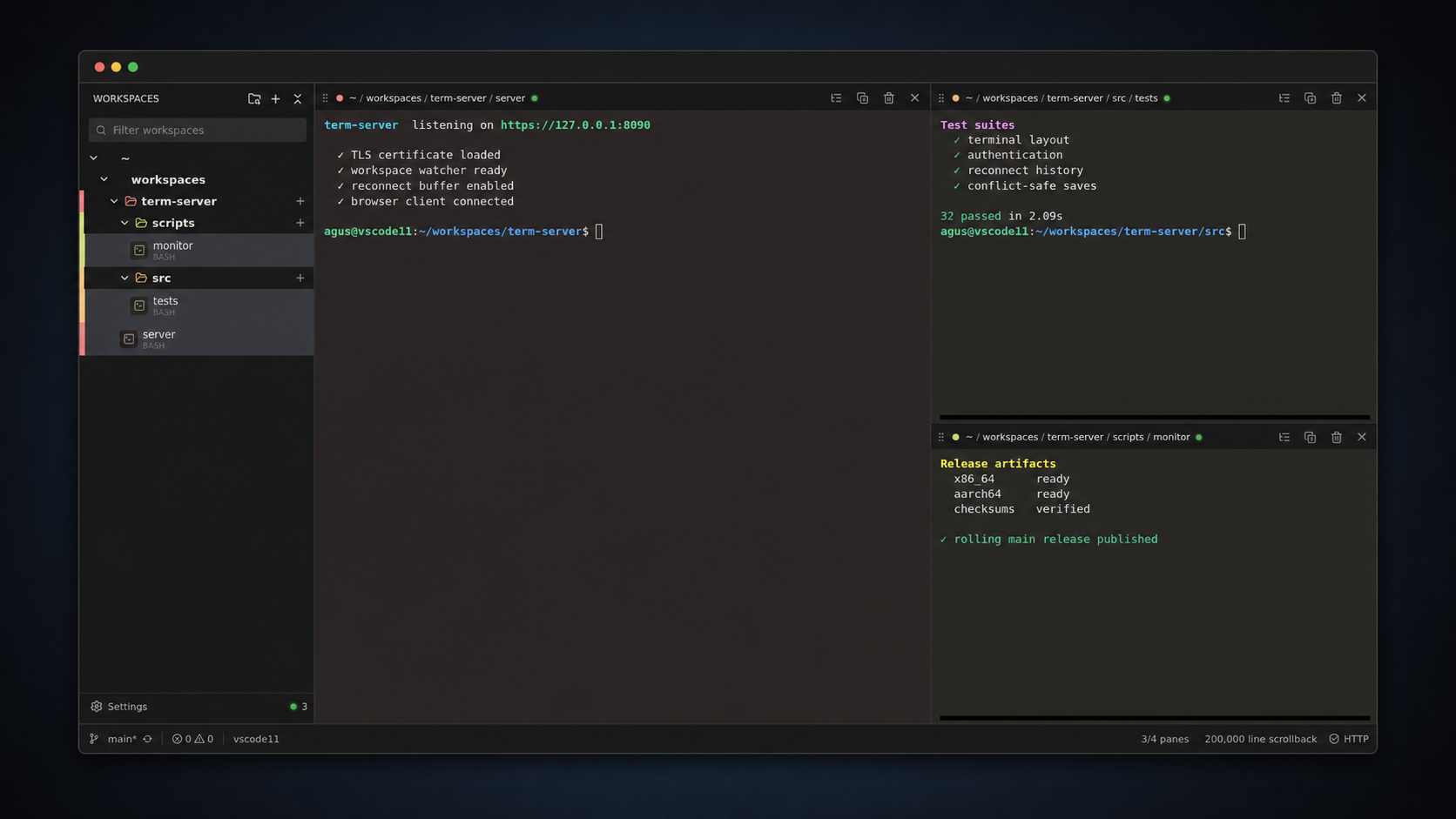
Task: Collapse the scripts folder chevron
Action: click(125, 224)
